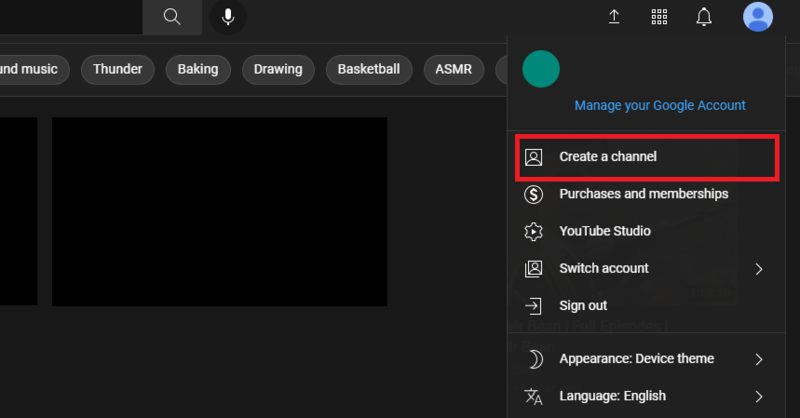The image size is (800, 418).
Task: Click the Purchases dollar sign icon
Action: coord(534,194)
